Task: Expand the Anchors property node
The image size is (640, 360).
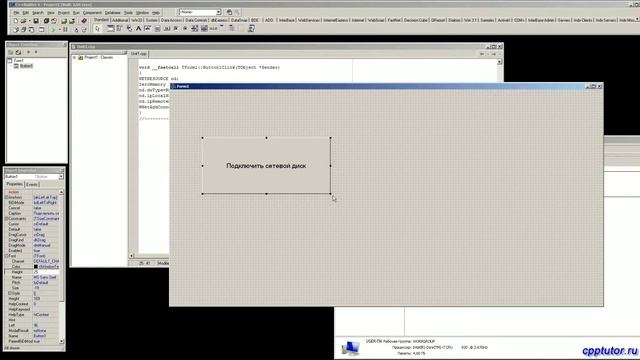Action: [7, 197]
